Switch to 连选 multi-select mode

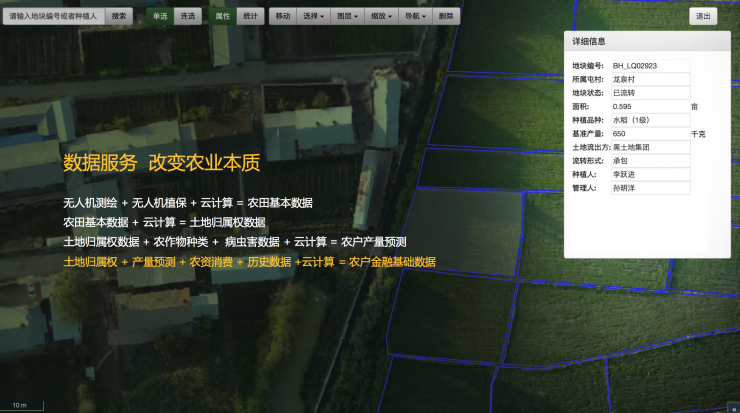pos(187,16)
